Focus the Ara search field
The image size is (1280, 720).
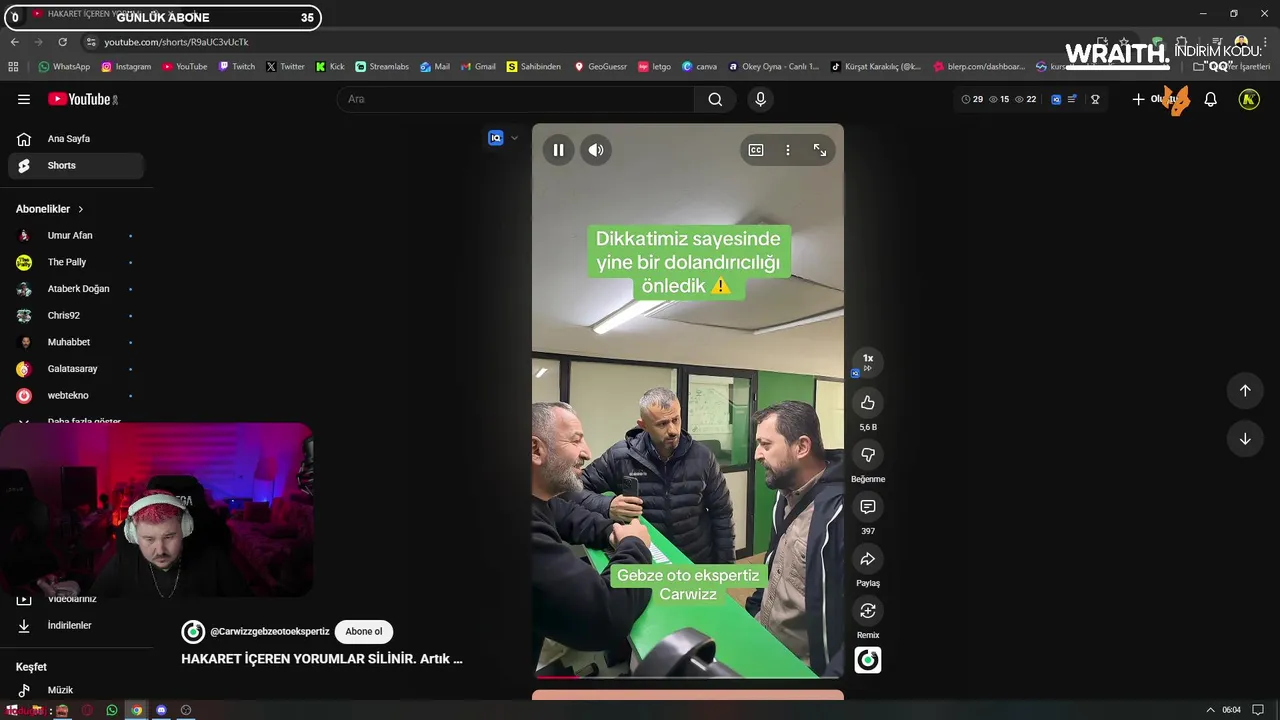515,99
